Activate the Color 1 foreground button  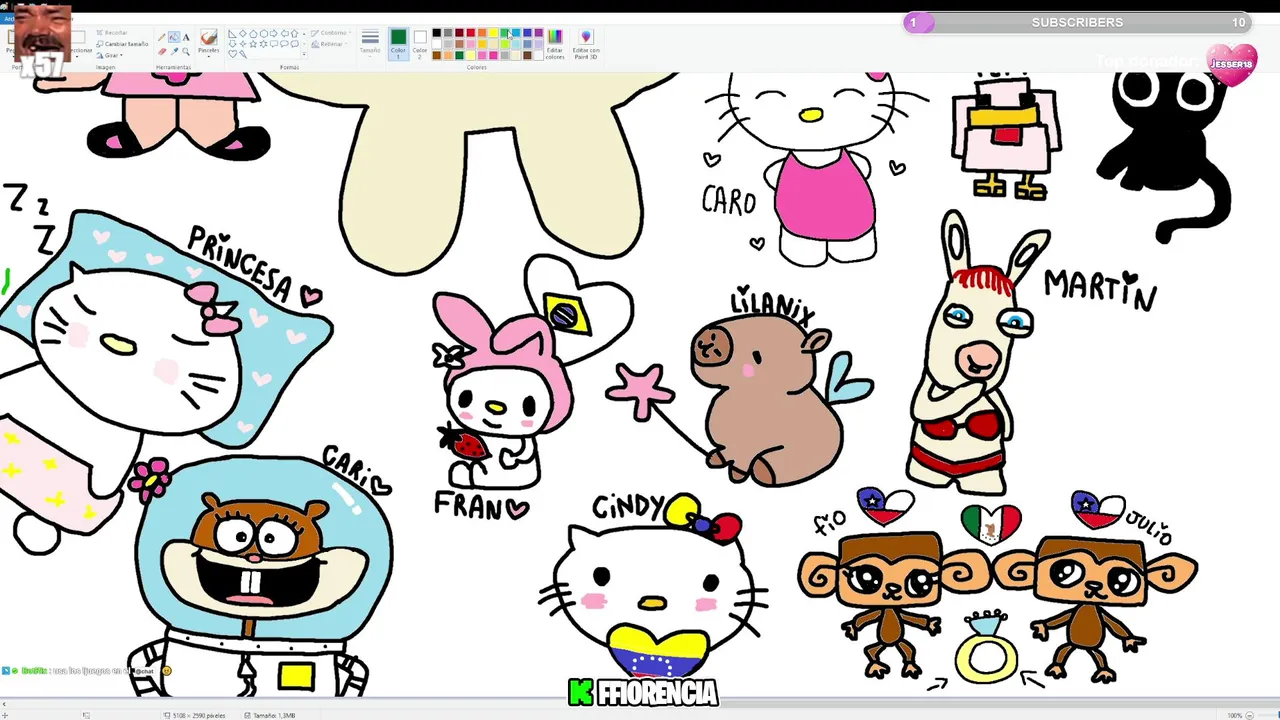tap(398, 43)
